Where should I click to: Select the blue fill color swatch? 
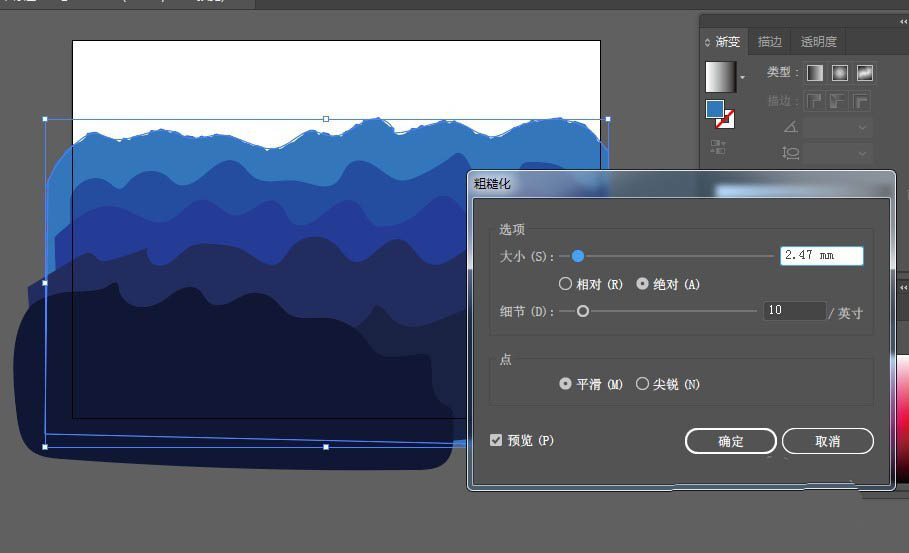[x=715, y=109]
